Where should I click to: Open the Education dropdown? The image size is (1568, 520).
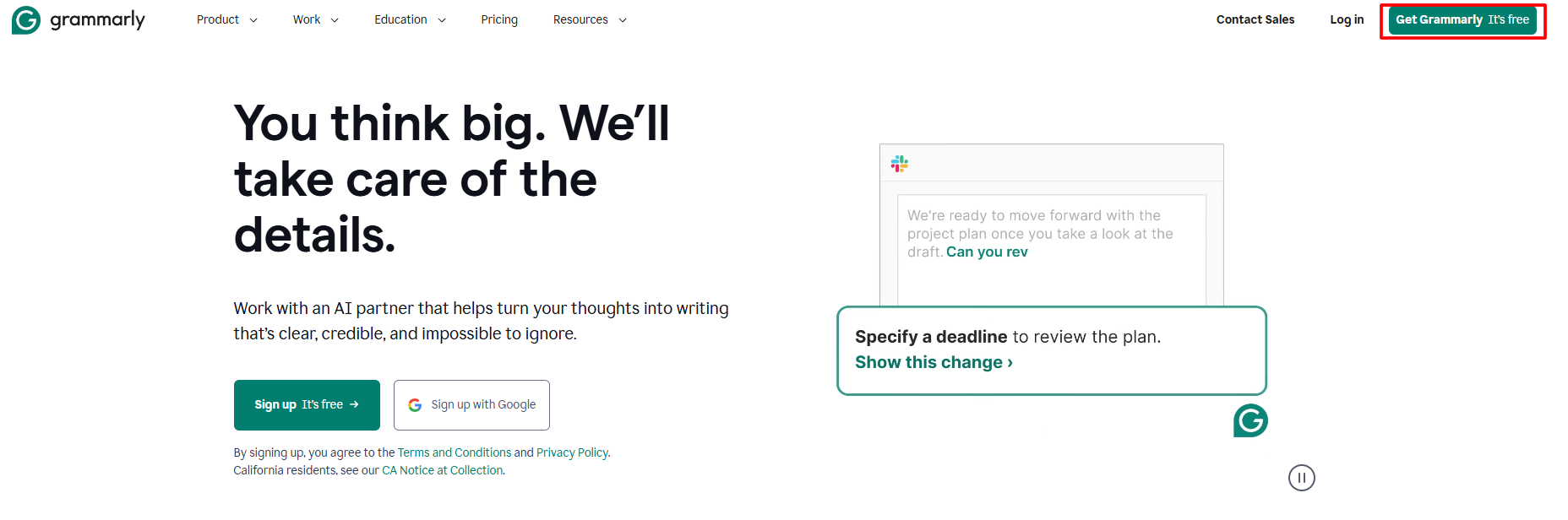(x=409, y=19)
